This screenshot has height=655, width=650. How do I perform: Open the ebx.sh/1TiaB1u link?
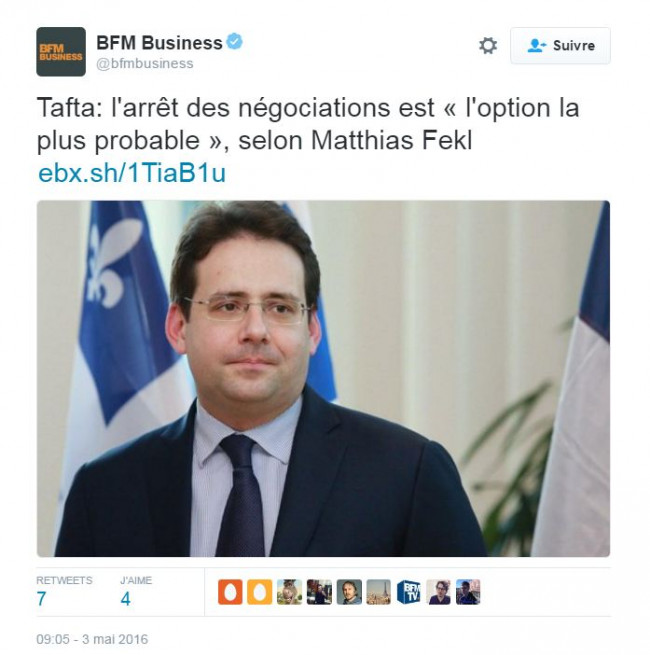click(x=132, y=173)
